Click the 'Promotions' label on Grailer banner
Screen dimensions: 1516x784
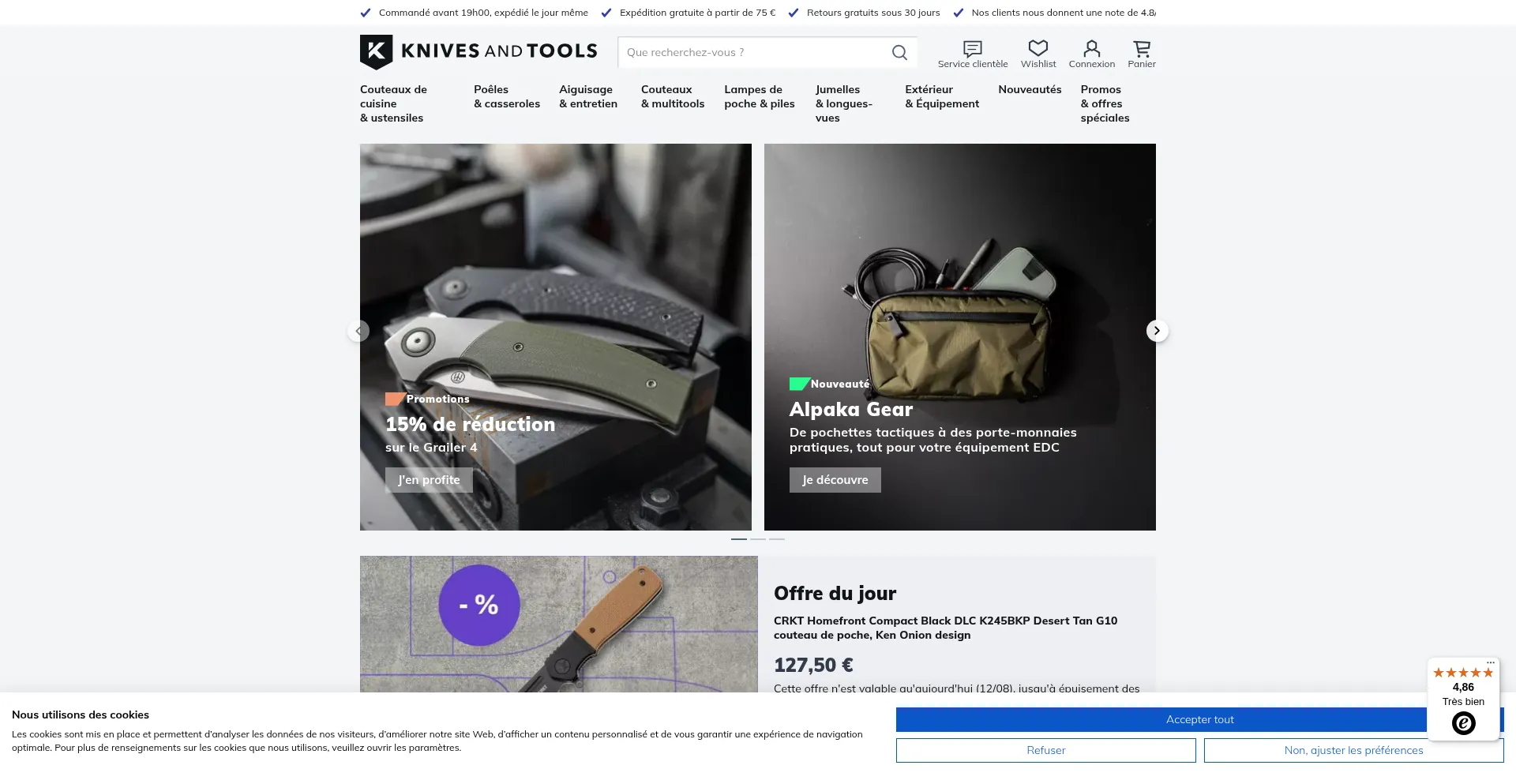click(437, 399)
